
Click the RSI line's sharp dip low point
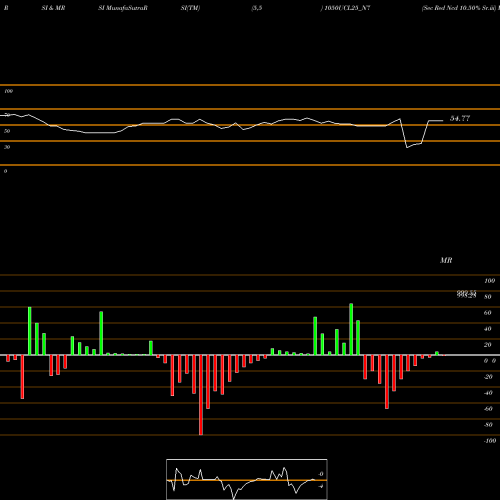point(407,147)
